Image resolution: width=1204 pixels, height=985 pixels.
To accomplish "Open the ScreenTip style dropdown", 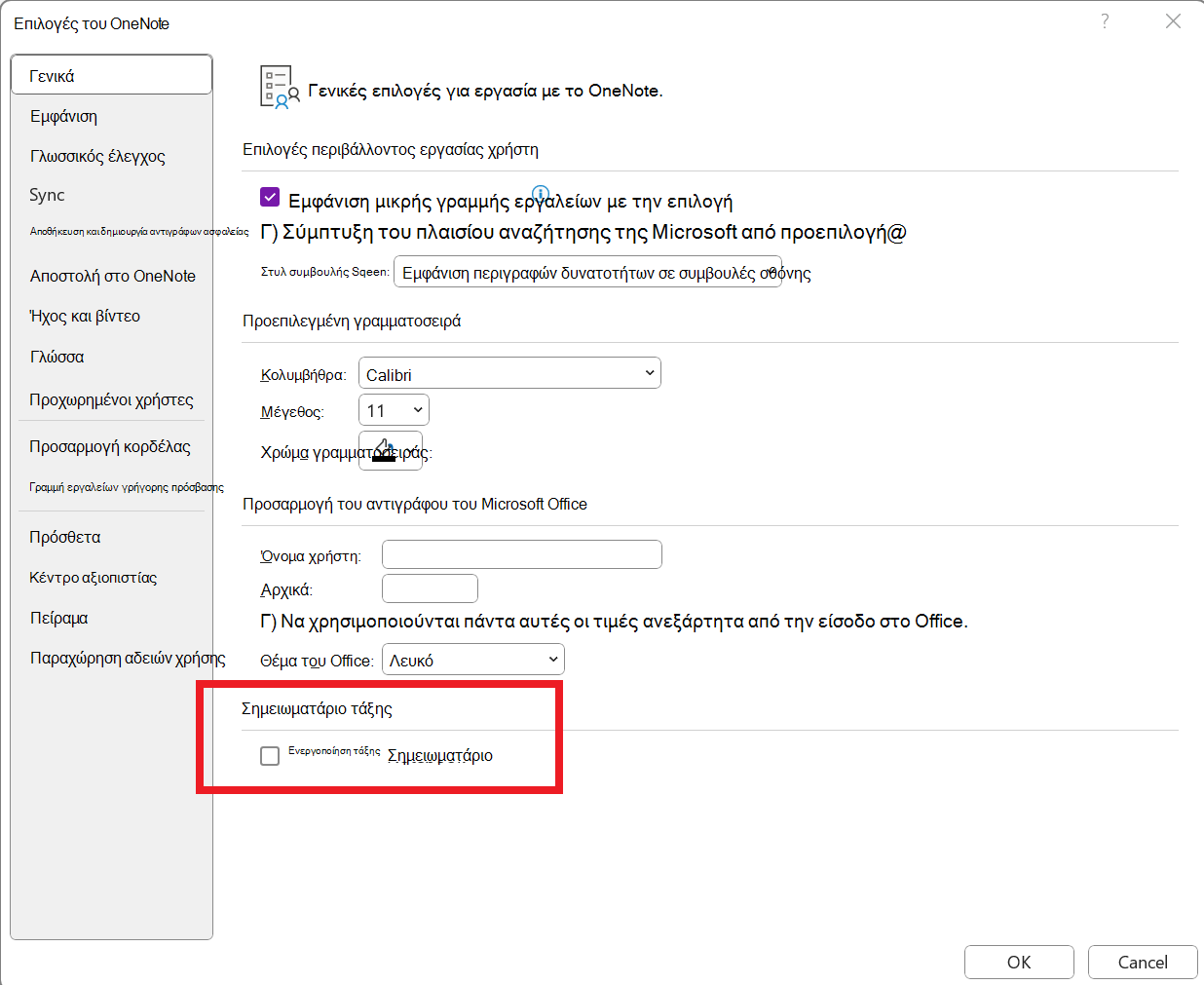I will pyautogui.click(x=587, y=272).
